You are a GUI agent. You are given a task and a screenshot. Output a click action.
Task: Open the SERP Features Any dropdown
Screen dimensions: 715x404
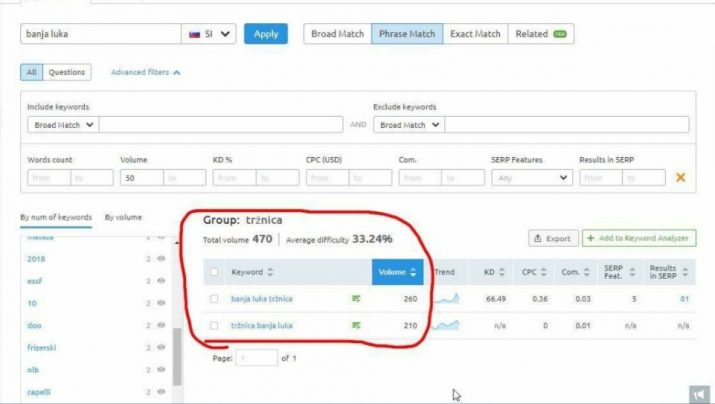531,178
